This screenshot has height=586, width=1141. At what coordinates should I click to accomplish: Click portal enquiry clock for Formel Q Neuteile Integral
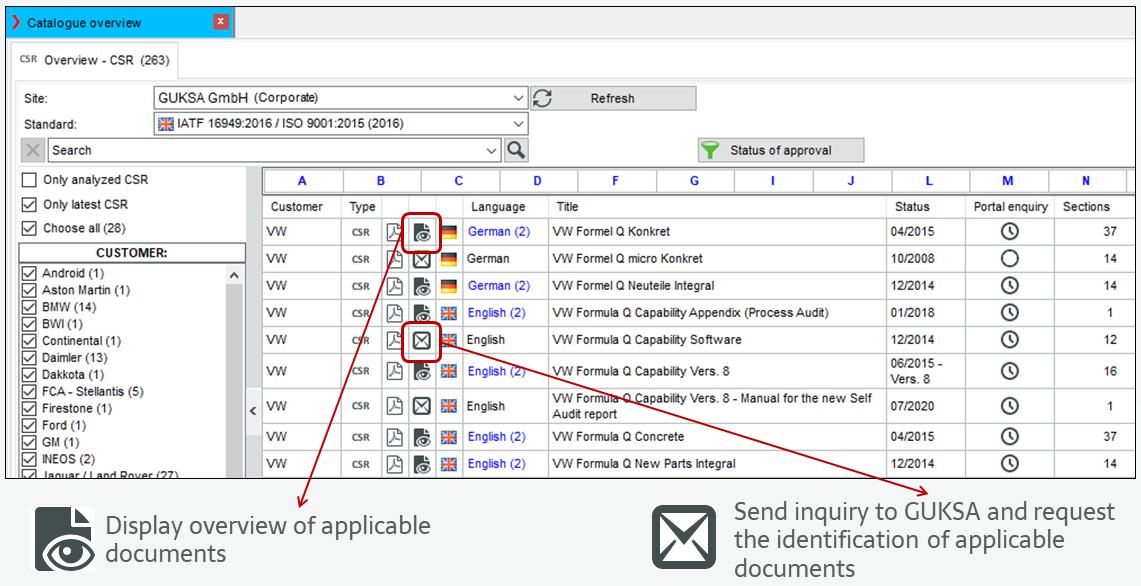coord(1009,285)
